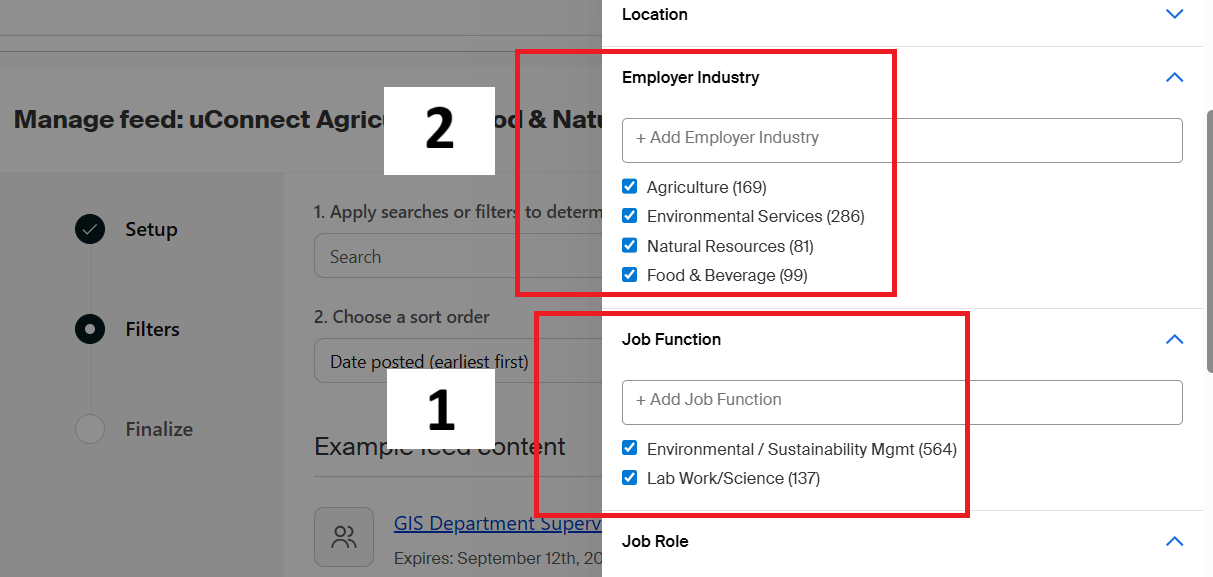Screen dimensions: 1213x577
Task: Toggle the Lab Work/Science checkbox
Action: [x=630, y=478]
